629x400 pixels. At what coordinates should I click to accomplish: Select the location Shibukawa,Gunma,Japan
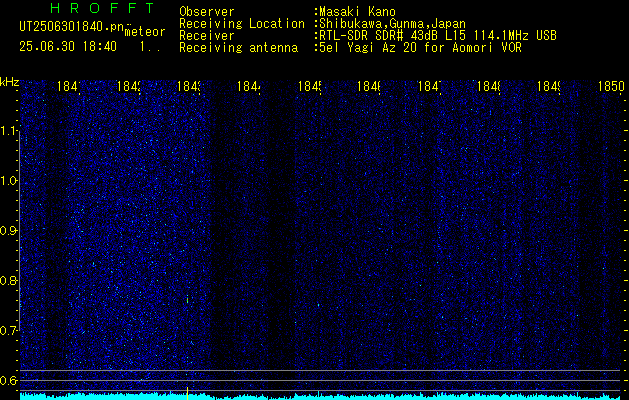coord(390,24)
